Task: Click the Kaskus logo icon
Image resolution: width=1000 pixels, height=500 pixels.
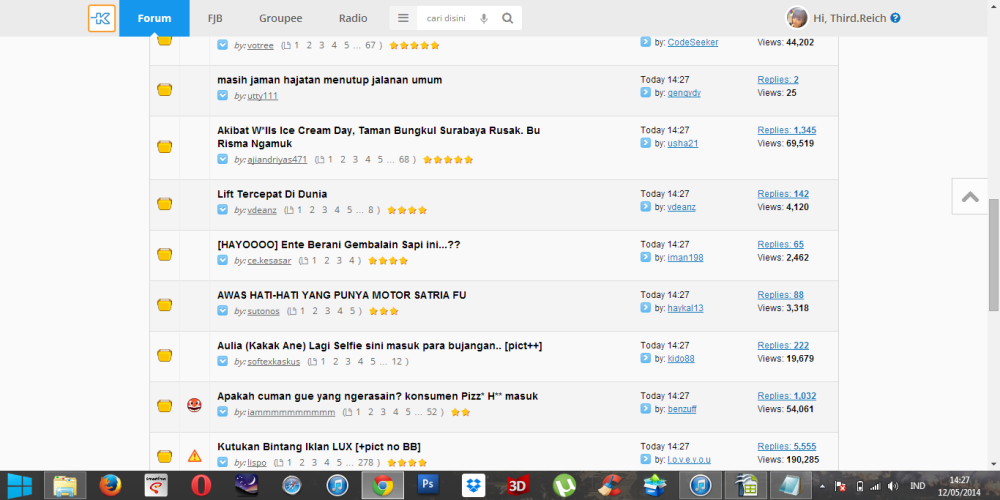Action: (x=102, y=18)
